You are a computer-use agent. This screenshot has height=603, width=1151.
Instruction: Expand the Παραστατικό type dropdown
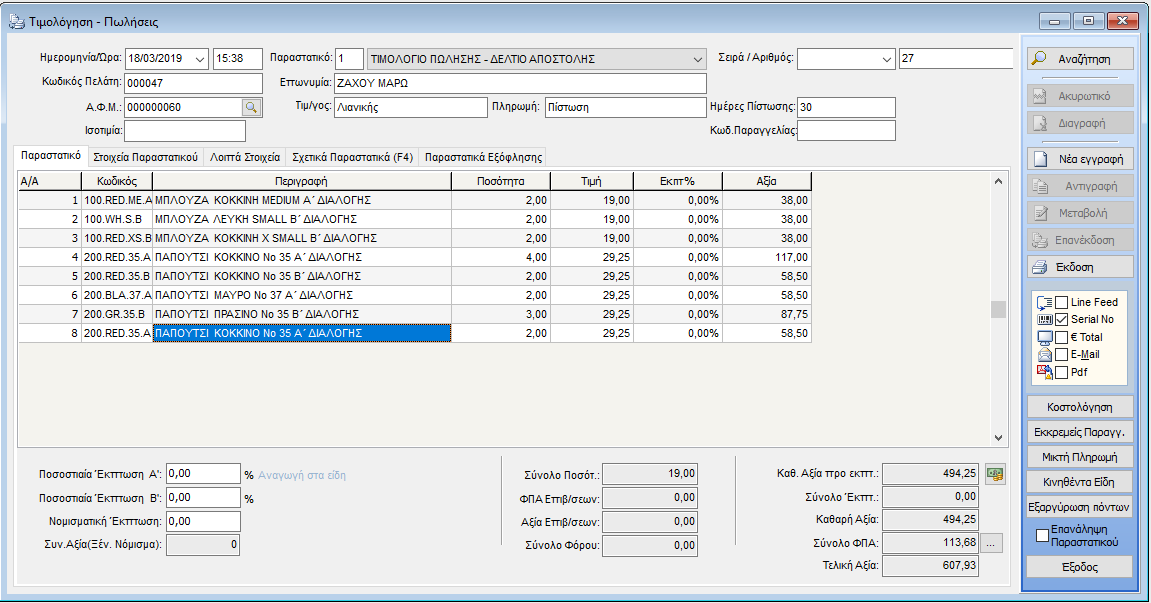[696, 59]
